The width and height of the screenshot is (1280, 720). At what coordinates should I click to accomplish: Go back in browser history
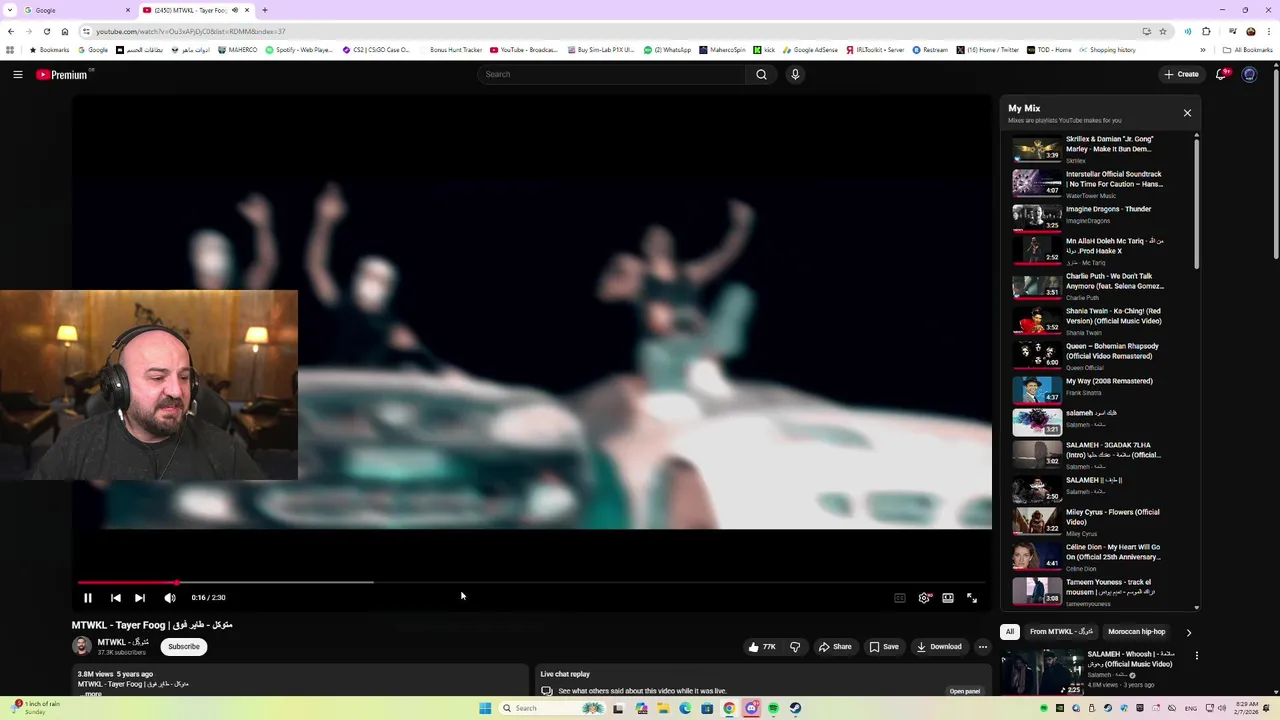click(x=11, y=31)
